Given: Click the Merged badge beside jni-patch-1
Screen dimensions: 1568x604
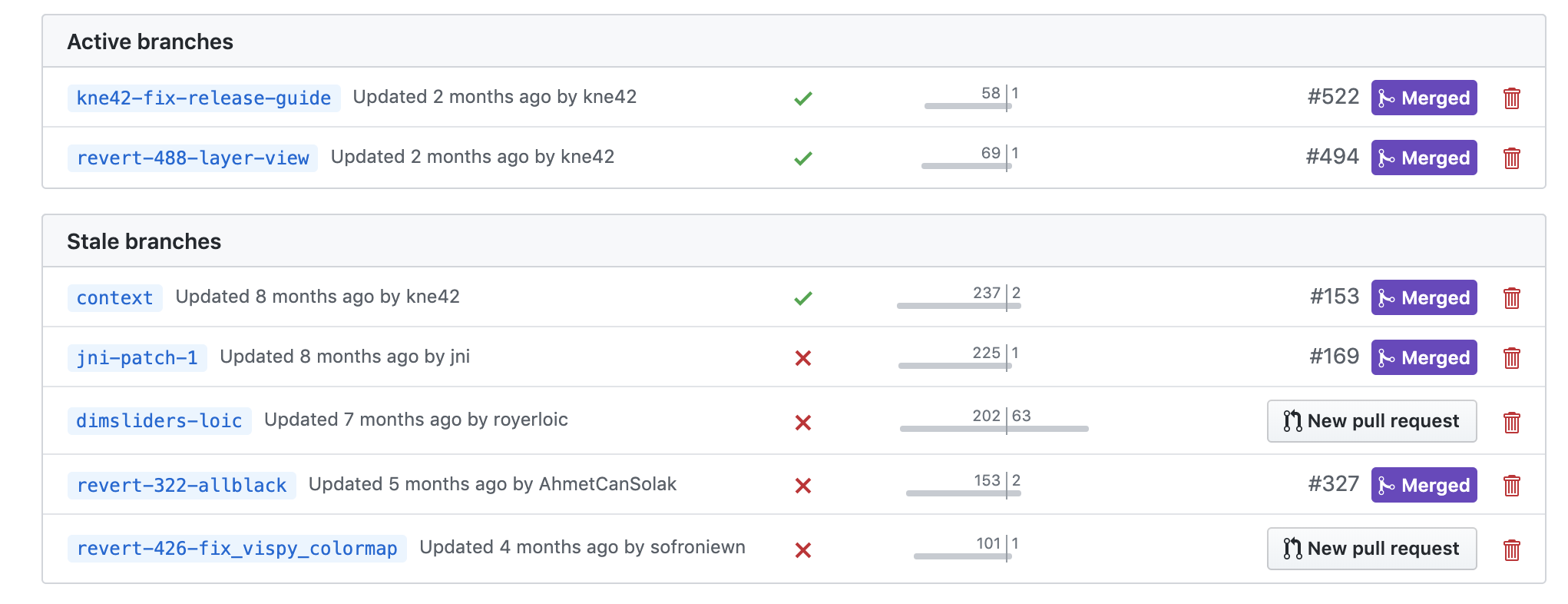Looking at the screenshot, I should click(x=1423, y=357).
